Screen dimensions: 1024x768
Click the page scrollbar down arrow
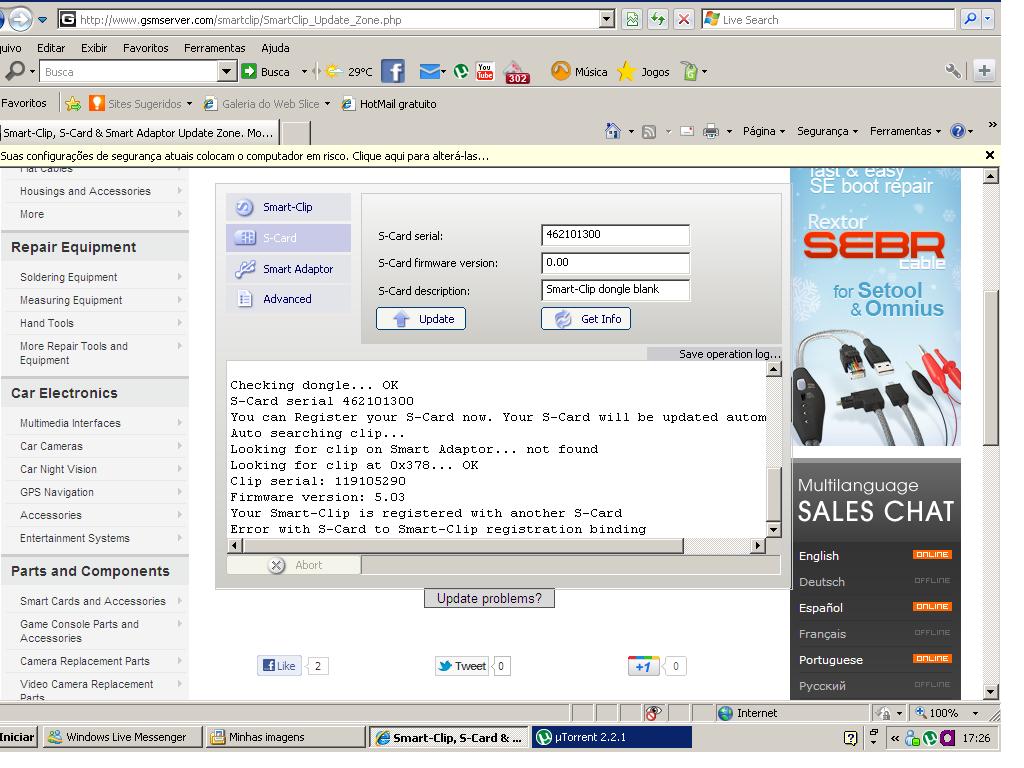(991, 692)
